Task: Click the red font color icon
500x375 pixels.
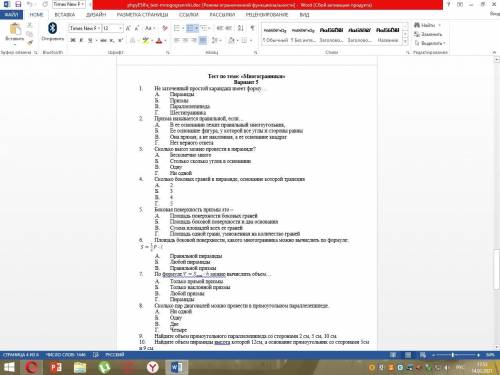Action: pyautogui.click(x=159, y=41)
